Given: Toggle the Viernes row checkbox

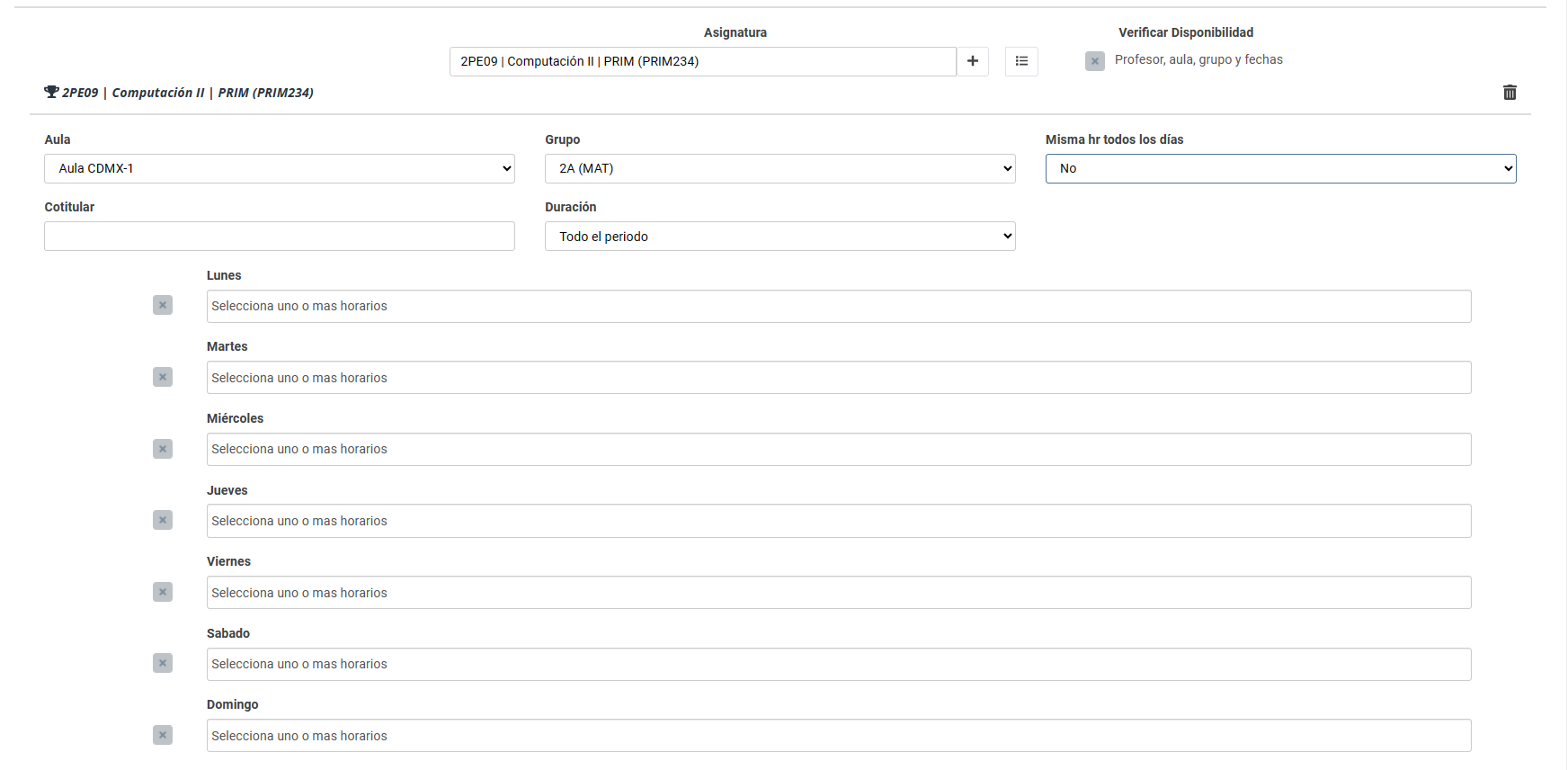Looking at the screenshot, I should coord(163,592).
